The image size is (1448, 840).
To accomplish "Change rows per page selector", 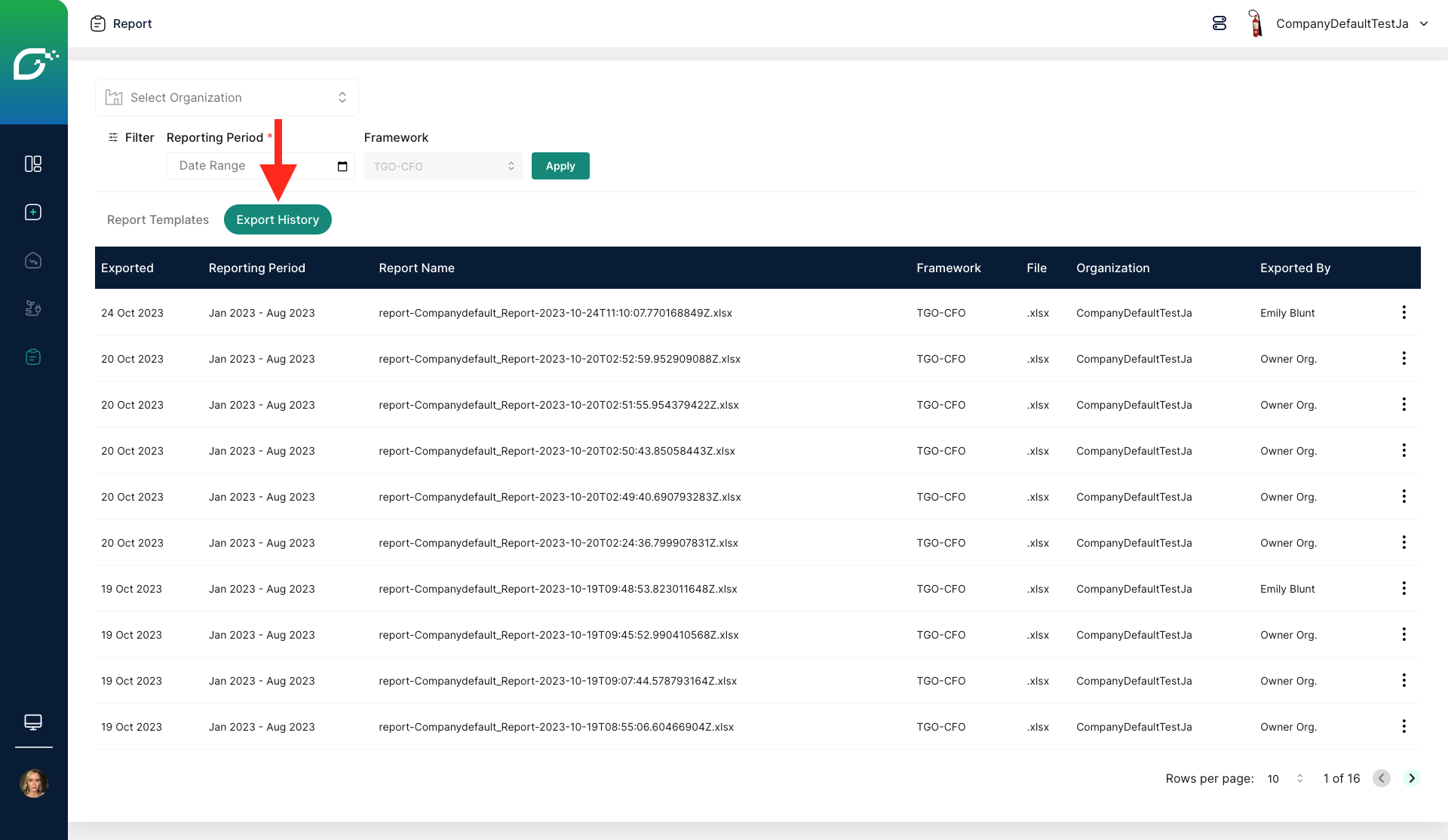I will point(1286,778).
